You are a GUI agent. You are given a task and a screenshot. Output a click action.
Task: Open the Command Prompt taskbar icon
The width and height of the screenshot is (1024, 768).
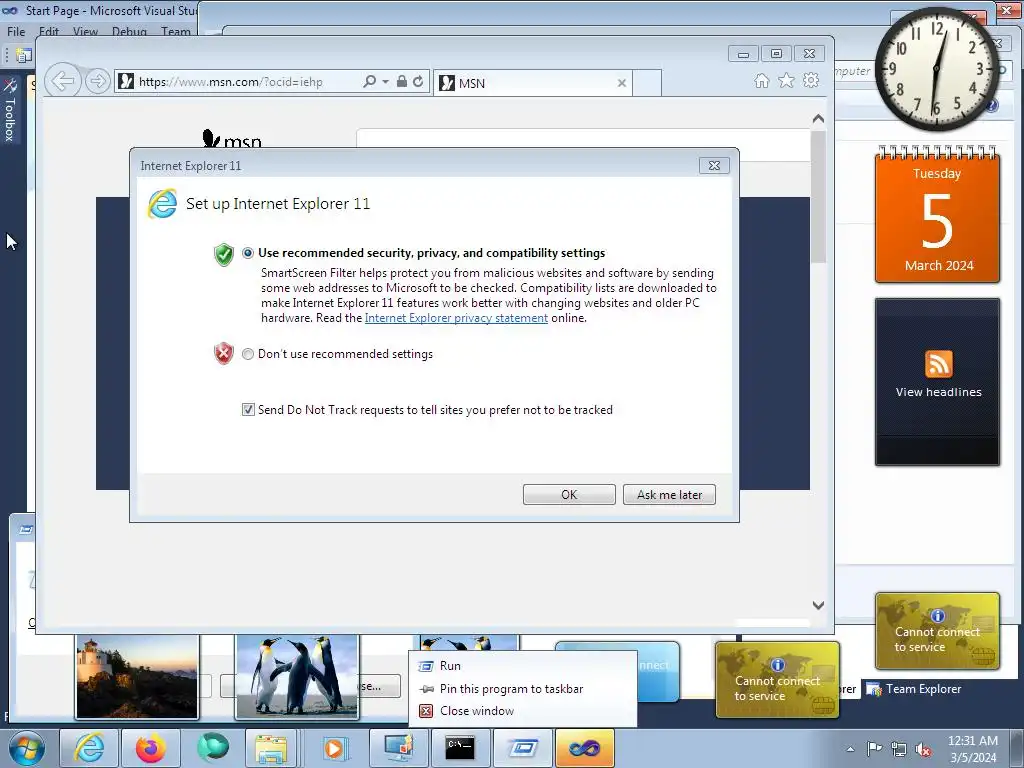pyautogui.click(x=460, y=748)
